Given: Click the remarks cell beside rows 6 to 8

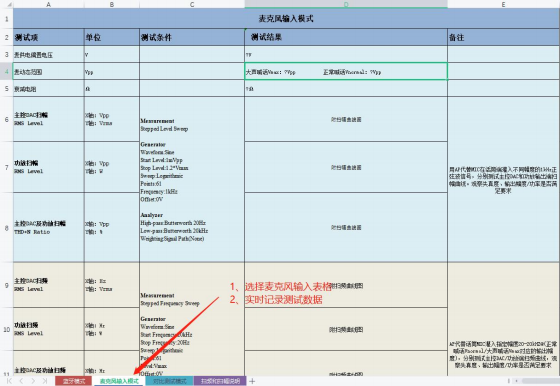Looking at the screenshot, I should click(503, 179).
